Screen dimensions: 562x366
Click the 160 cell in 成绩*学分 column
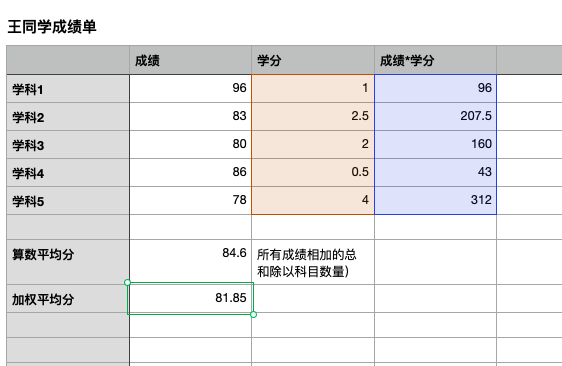pos(435,144)
